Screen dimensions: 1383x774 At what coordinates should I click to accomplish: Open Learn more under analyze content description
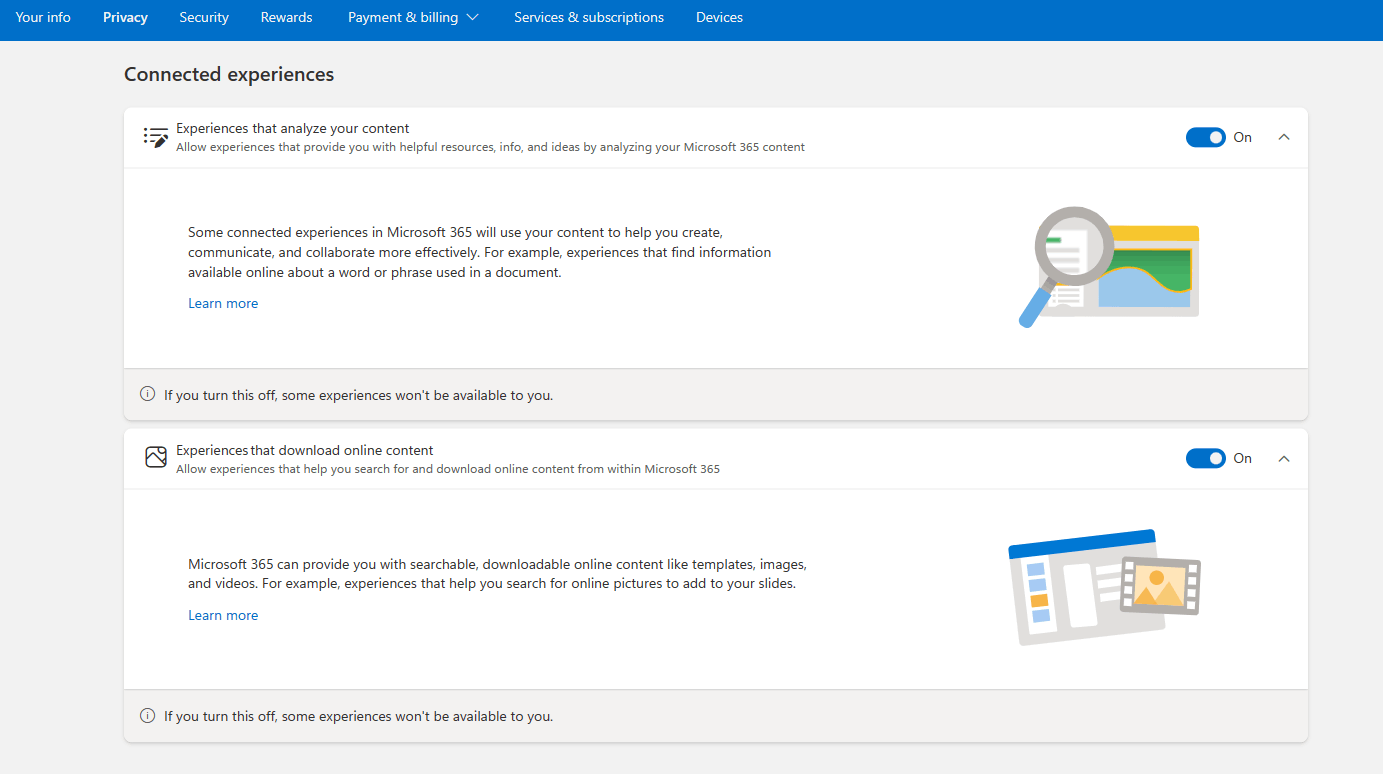(223, 303)
